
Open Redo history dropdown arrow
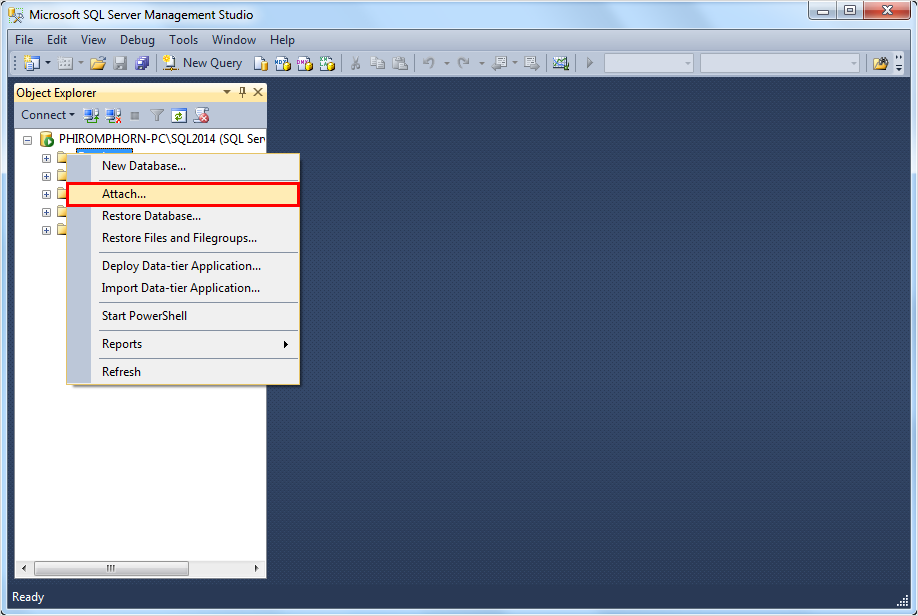(481, 63)
